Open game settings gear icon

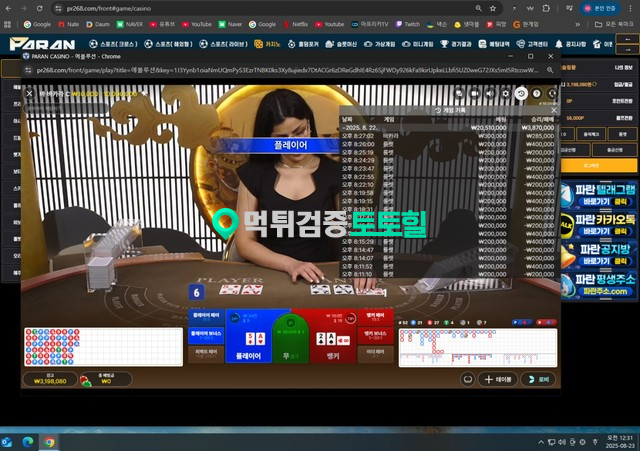pos(506,93)
